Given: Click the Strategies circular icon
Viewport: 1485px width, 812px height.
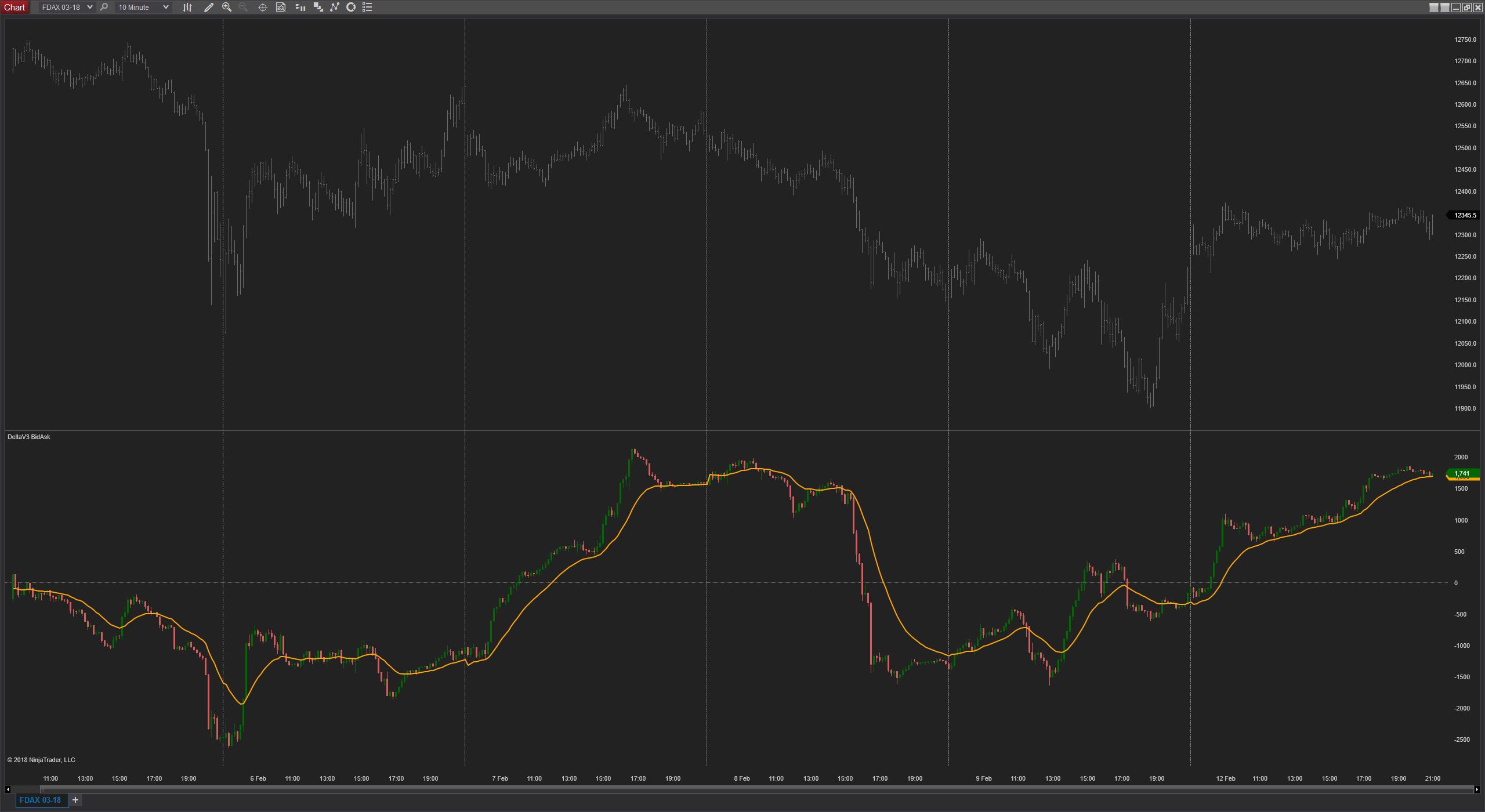Looking at the screenshot, I should pyautogui.click(x=351, y=8).
